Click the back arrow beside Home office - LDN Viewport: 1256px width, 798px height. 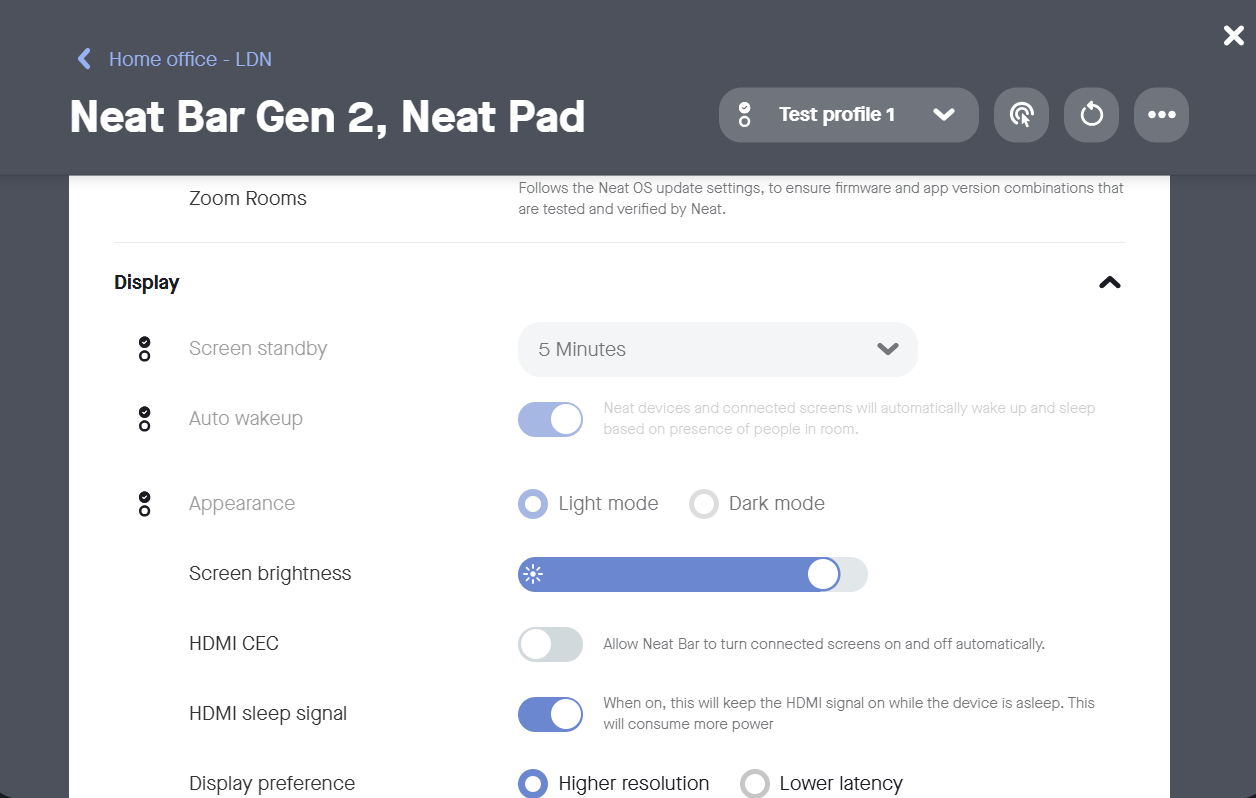84,59
